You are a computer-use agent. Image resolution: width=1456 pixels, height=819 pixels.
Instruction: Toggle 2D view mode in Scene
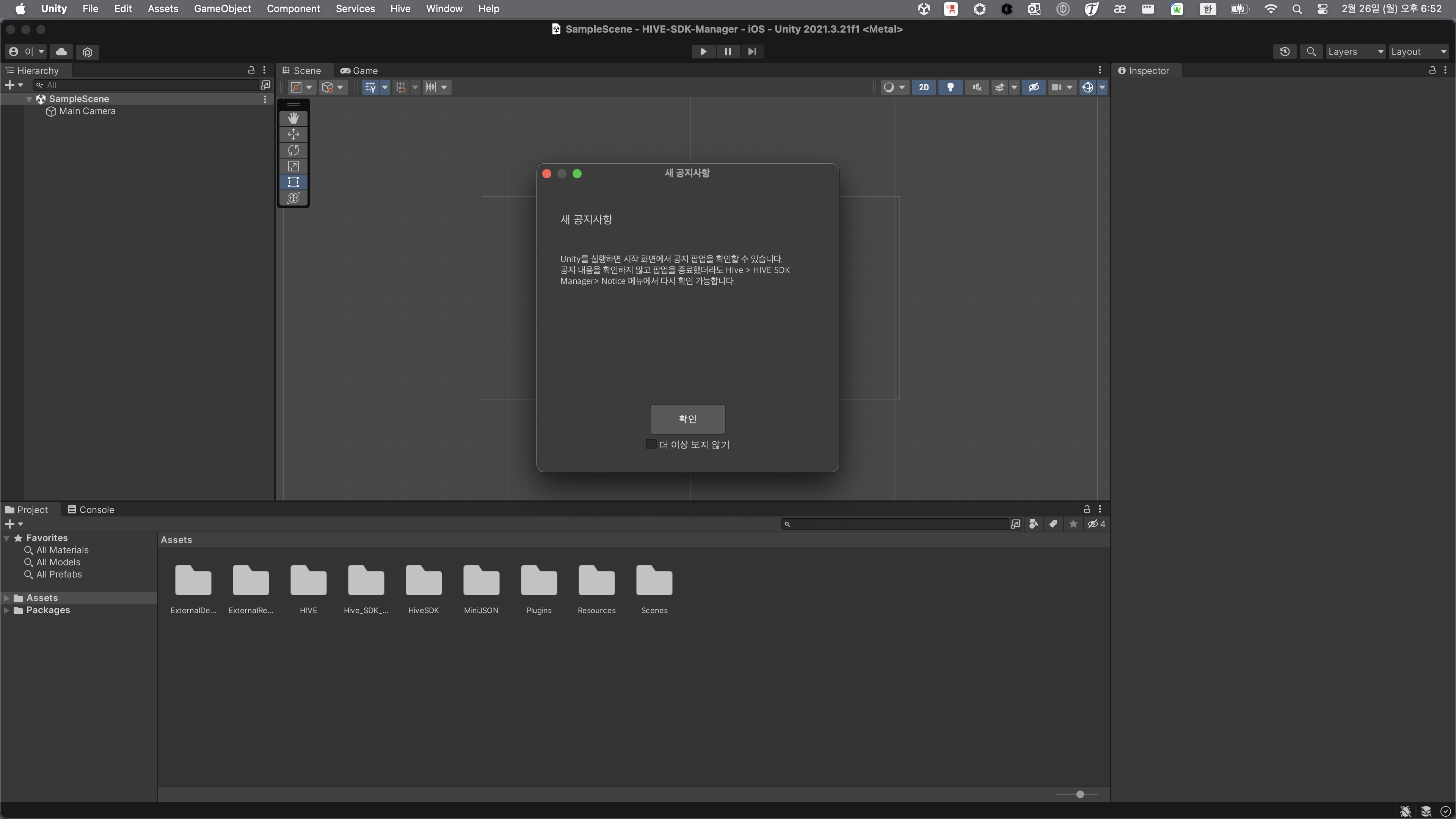point(924,87)
